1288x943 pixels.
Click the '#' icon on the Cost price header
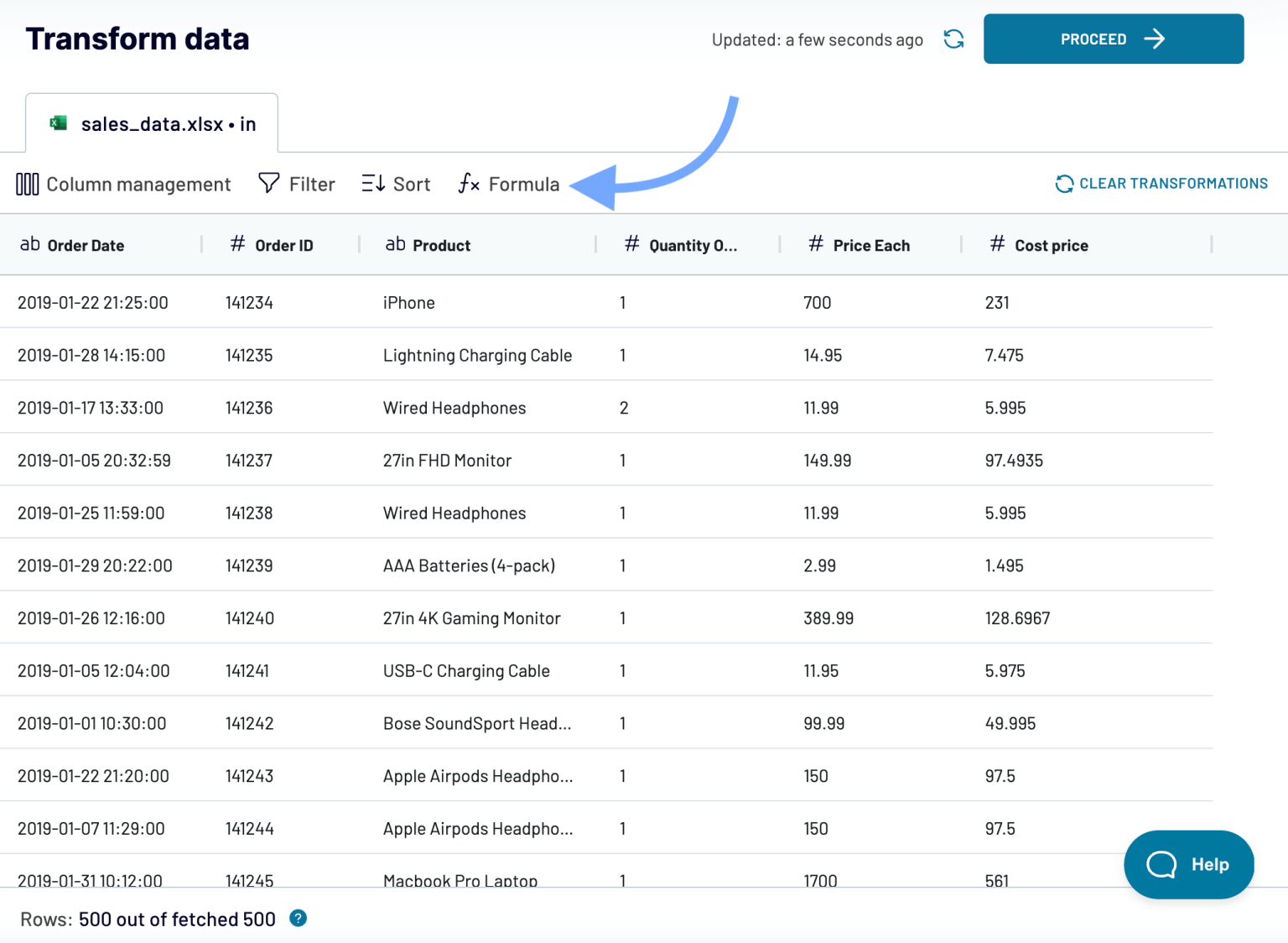pyautogui.click(x=997, y=244)
